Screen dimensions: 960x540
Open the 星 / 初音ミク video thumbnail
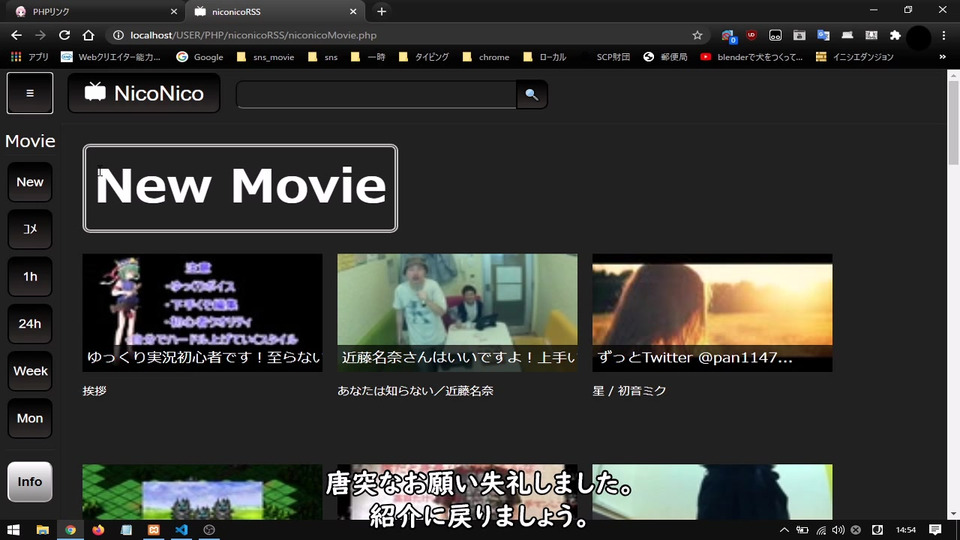pos(712,313)
